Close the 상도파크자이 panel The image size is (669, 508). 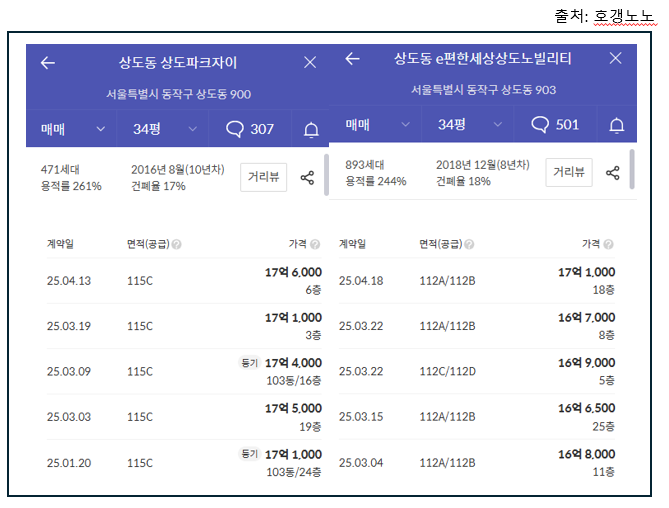point(310,62)
